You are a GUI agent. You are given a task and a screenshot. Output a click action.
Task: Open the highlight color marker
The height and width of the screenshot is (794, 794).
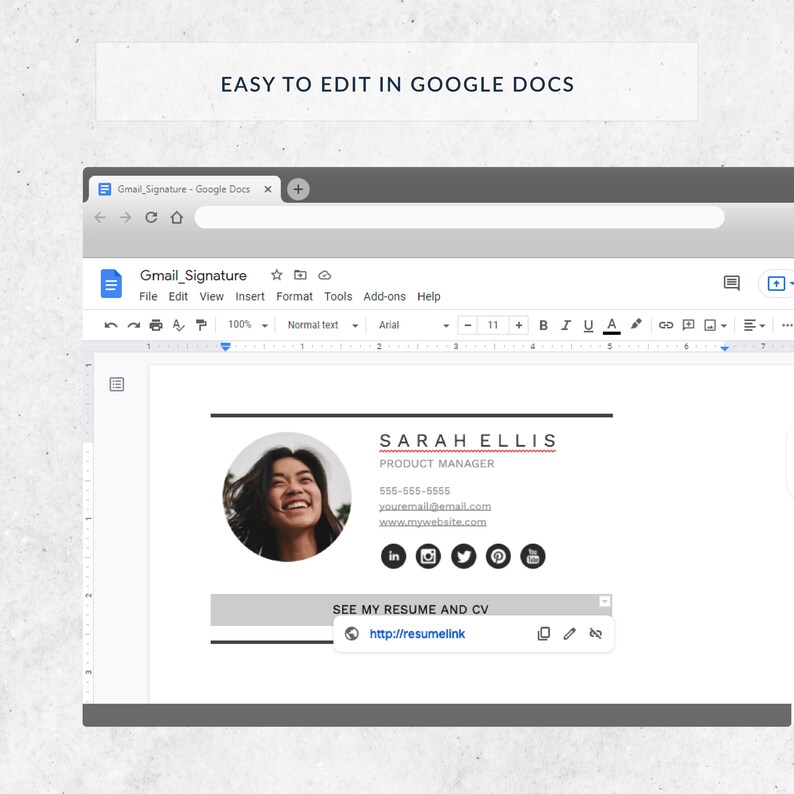pyautogui.click(x=636, y=324)
